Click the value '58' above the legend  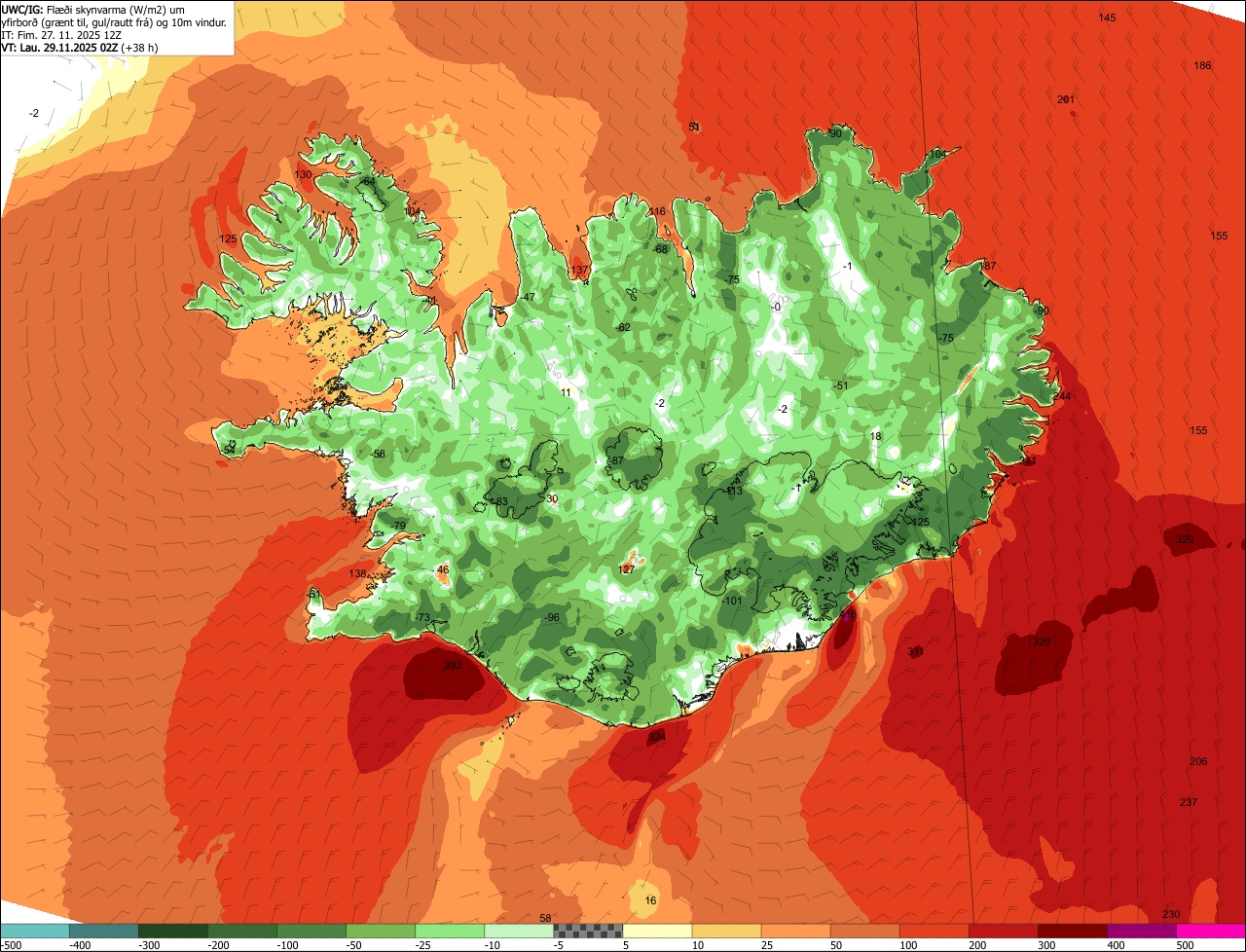pyautogui.click(x=545, y=918)
